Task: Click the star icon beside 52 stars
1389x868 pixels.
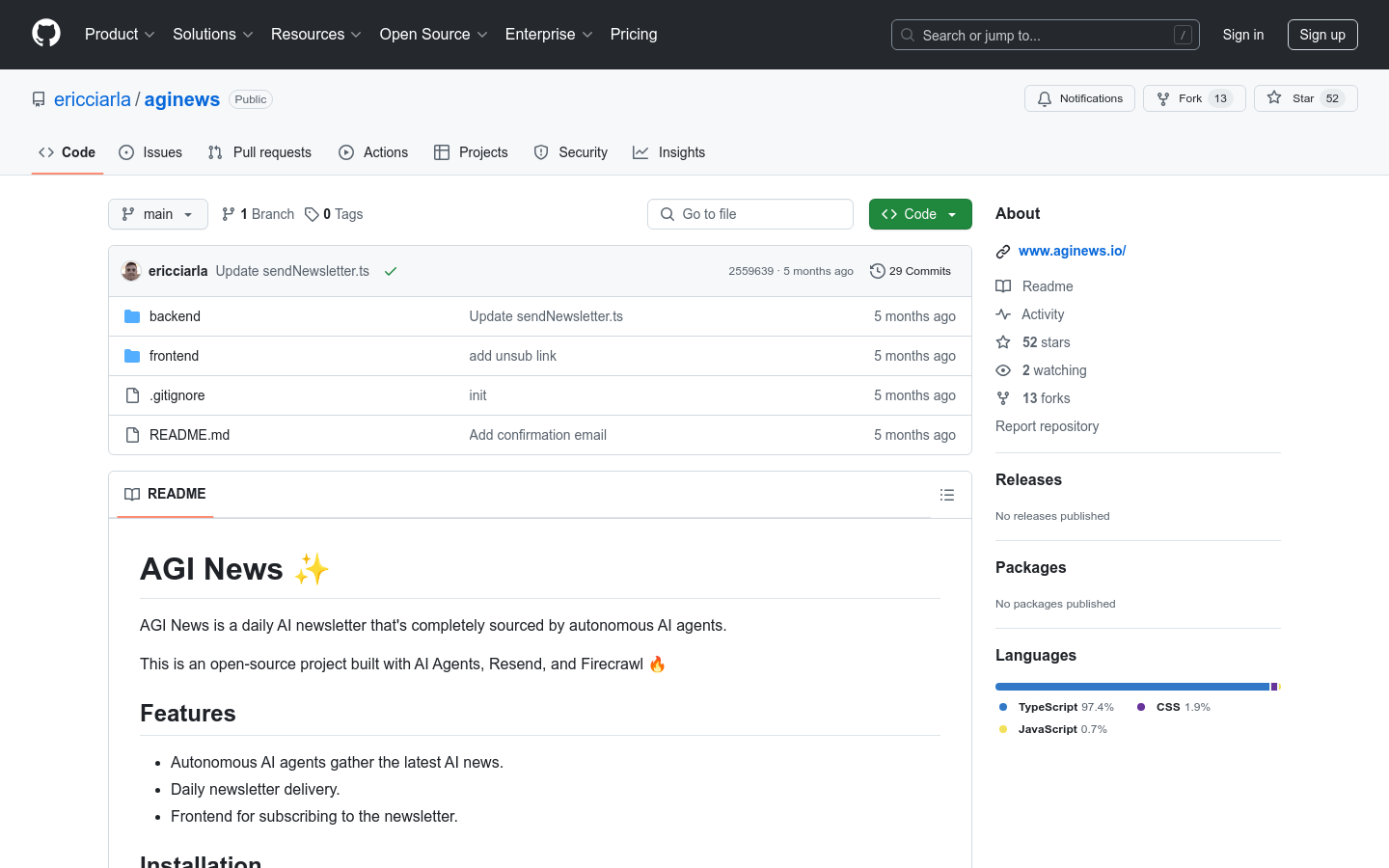Action: pyautogui.click(x=1003, y=342)
